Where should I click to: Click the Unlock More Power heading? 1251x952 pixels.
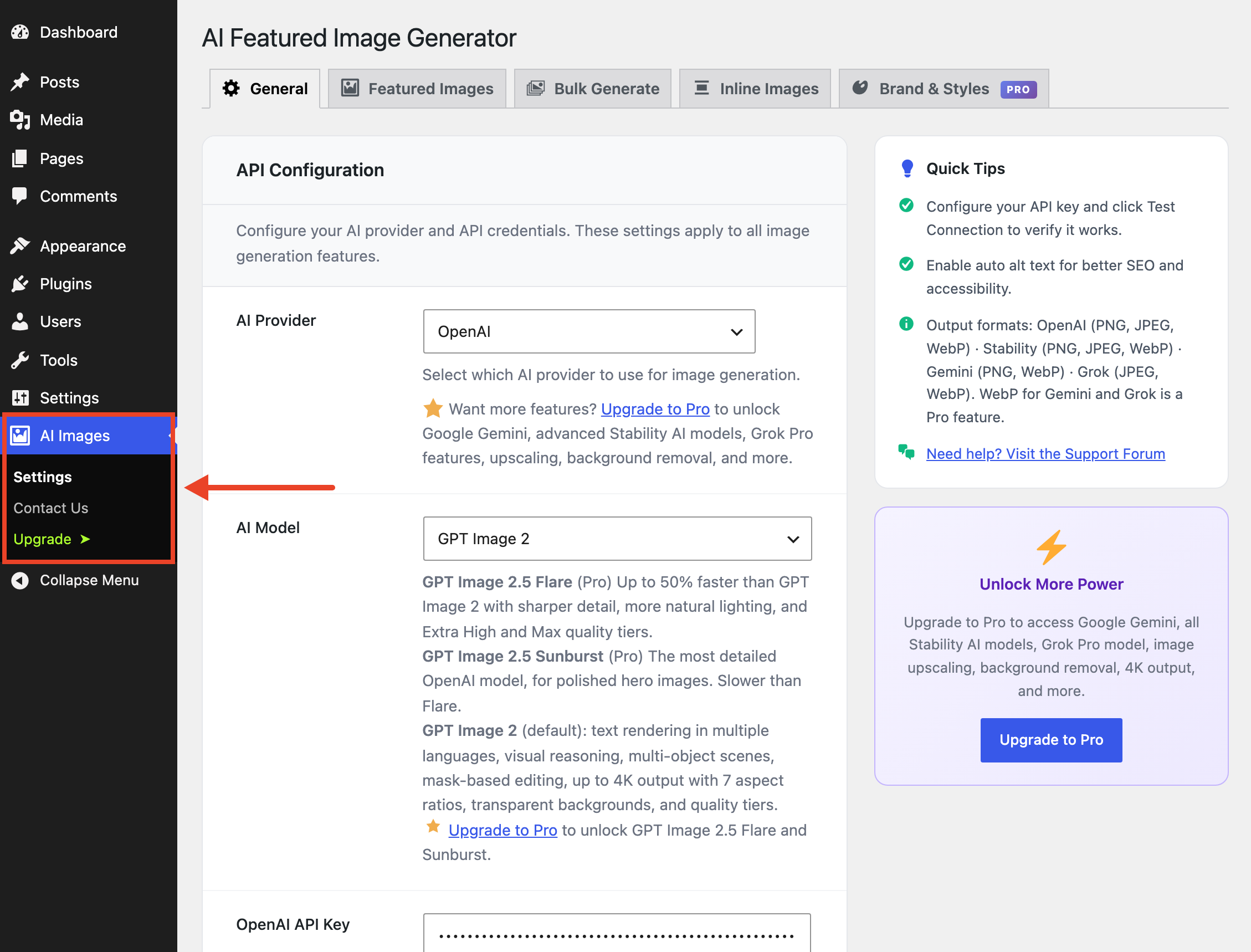(1051, 584)
